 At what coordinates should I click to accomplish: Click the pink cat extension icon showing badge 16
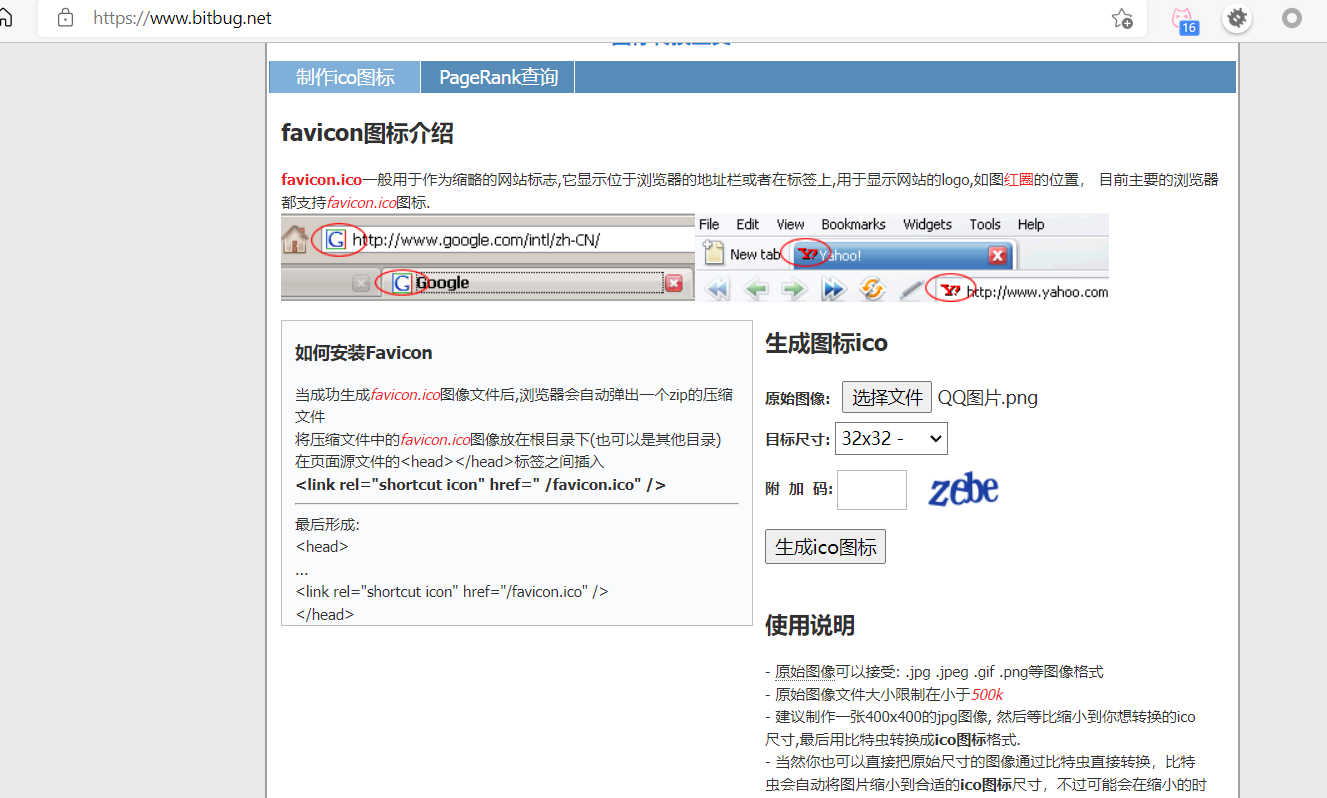(1184, 18)
